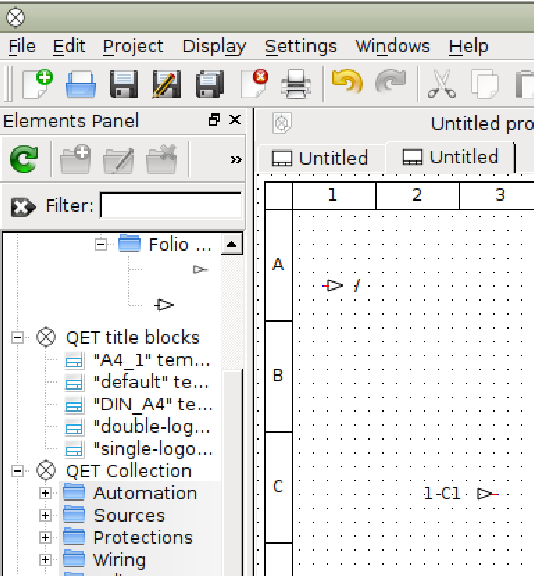The image size is (535, 576).
Task: Save the project with the floppy icon
Action: [x=124, y=84]
